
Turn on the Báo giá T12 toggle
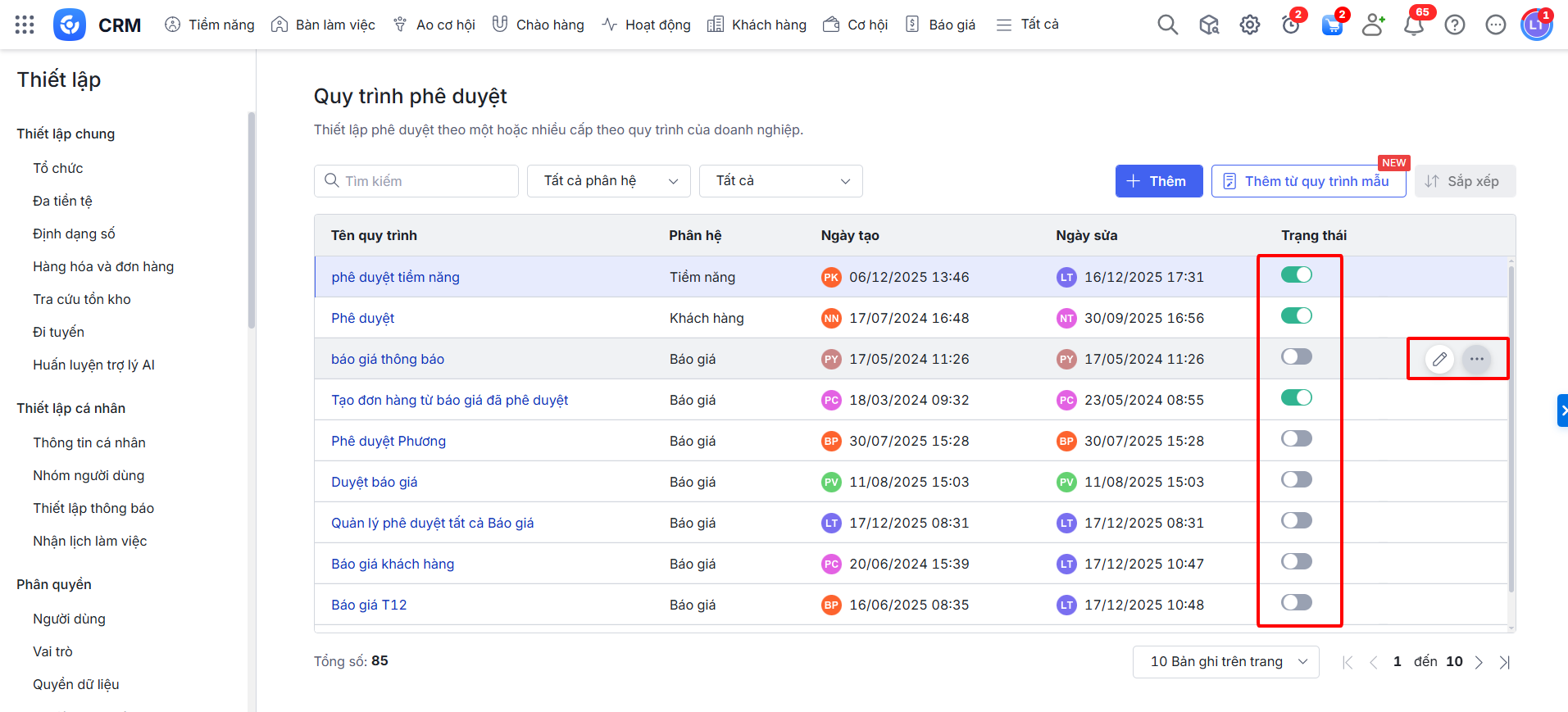tap(1296, 603)
